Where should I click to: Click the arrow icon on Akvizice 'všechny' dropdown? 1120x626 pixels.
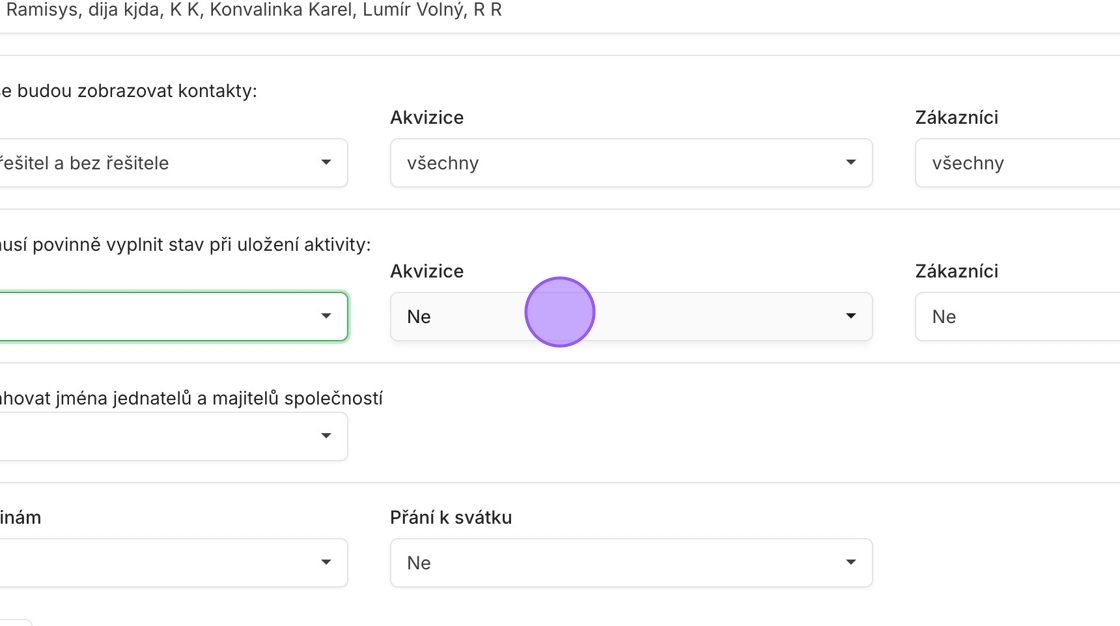[851, 162]
